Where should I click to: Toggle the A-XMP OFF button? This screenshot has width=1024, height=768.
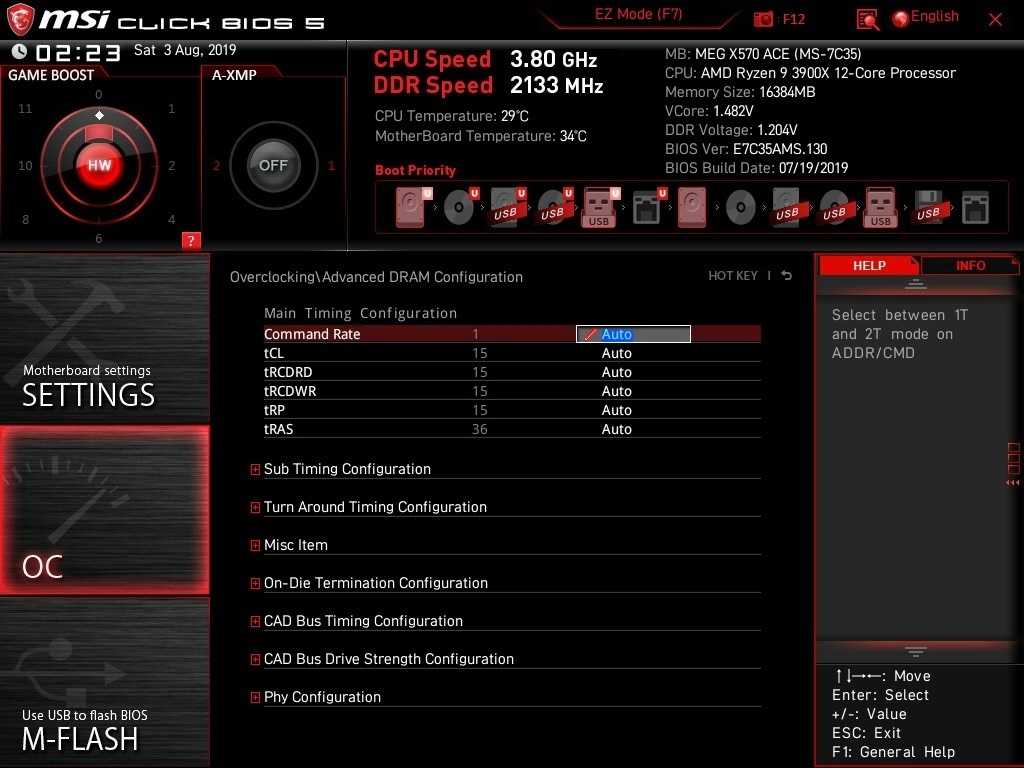273,165
